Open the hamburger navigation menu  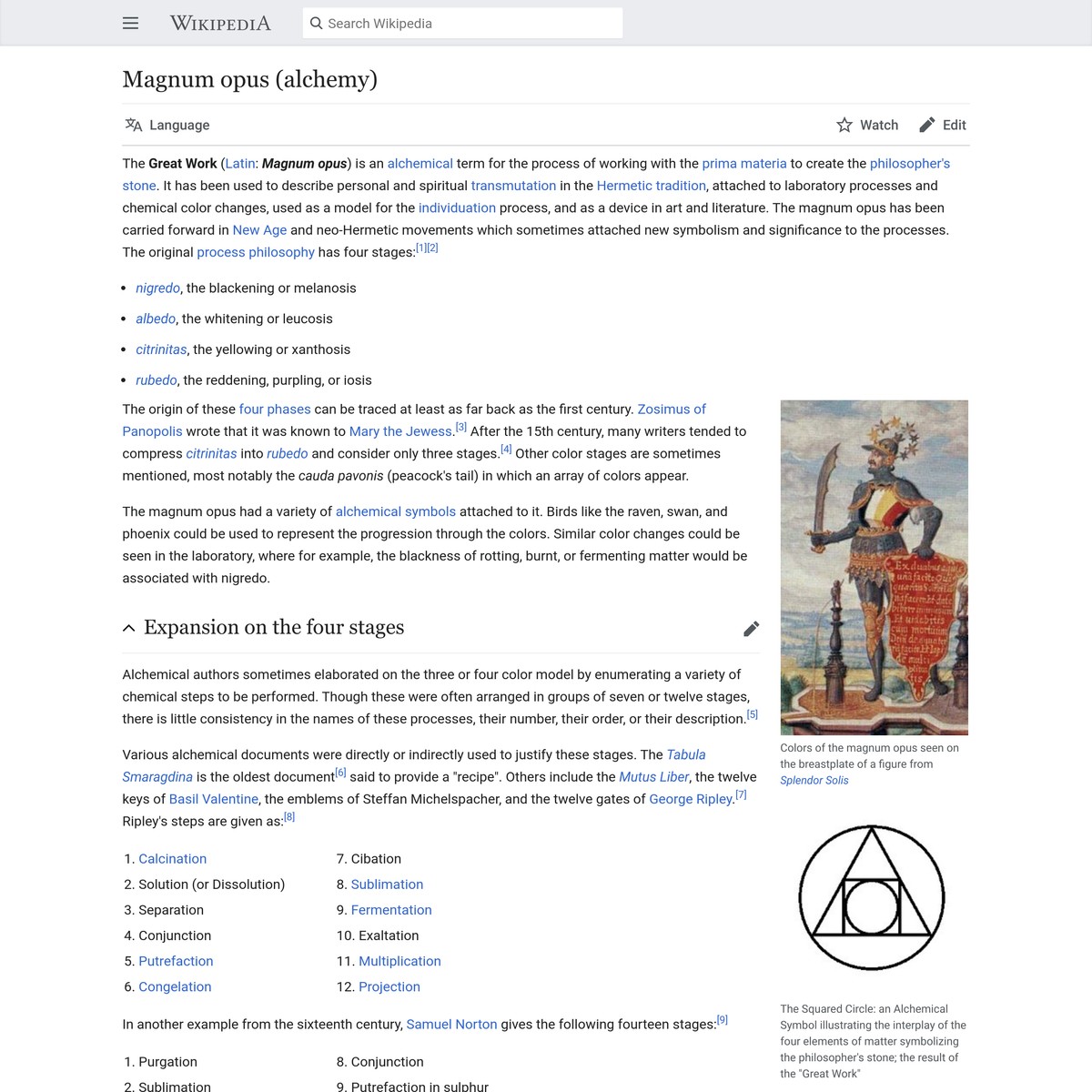tap(130, 23)
